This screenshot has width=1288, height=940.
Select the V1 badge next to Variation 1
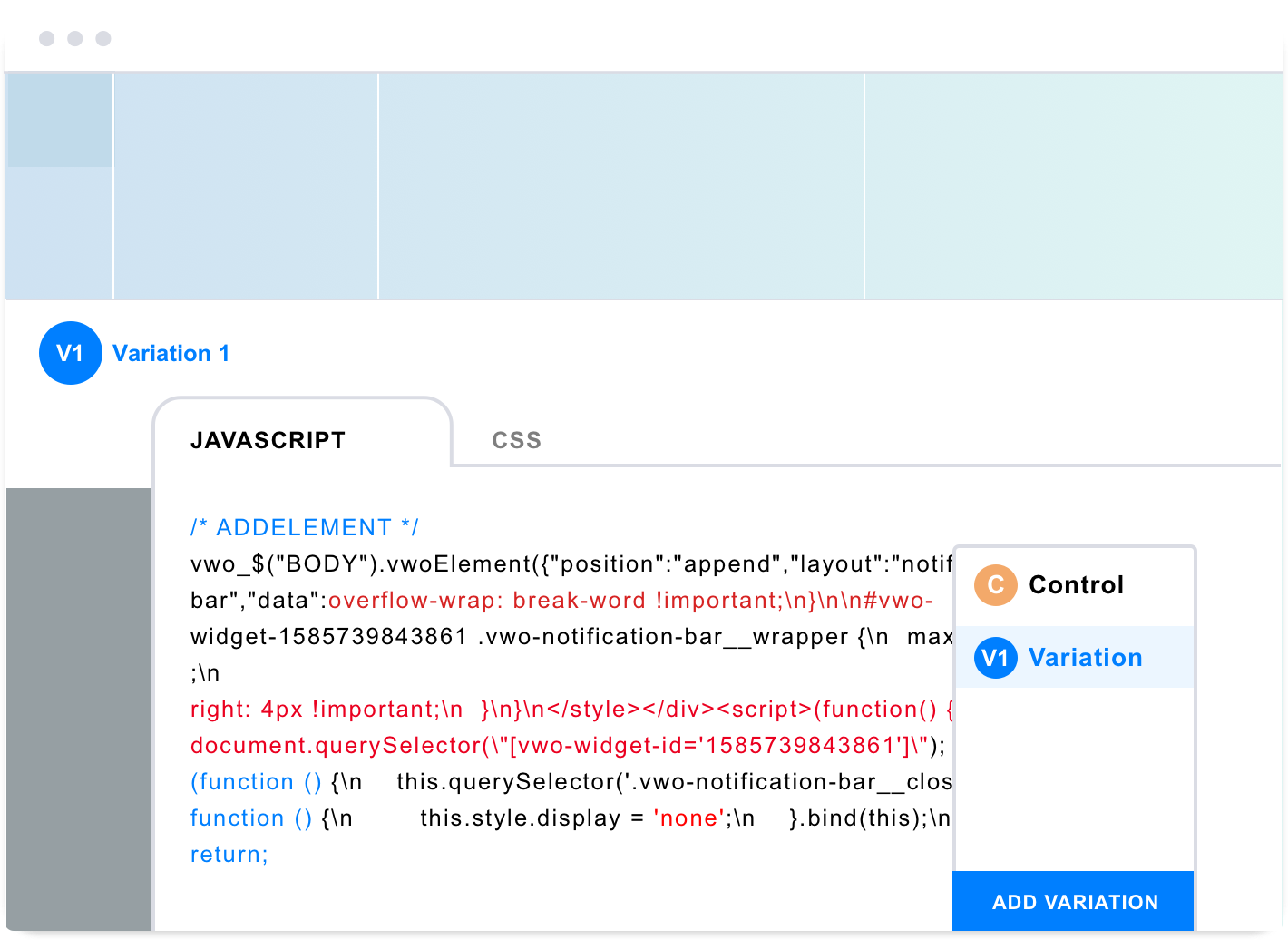coord(70,353)
